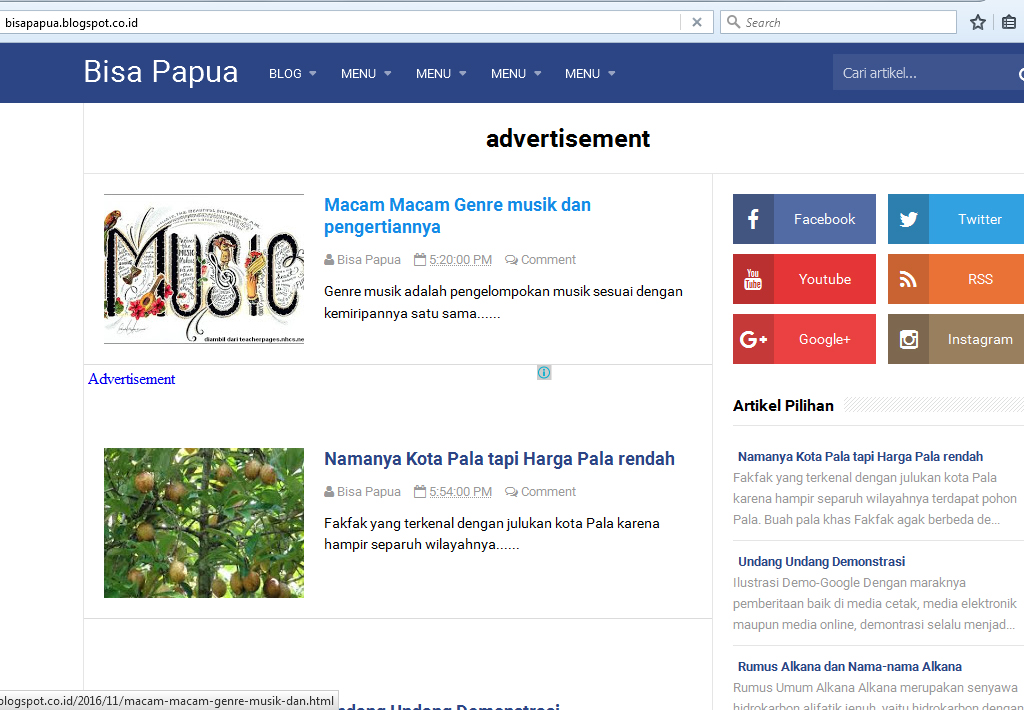Screen dimensions: 1024x710
Task: Click the MUSIC artwork thumbnail
Action: pos(204,269)
